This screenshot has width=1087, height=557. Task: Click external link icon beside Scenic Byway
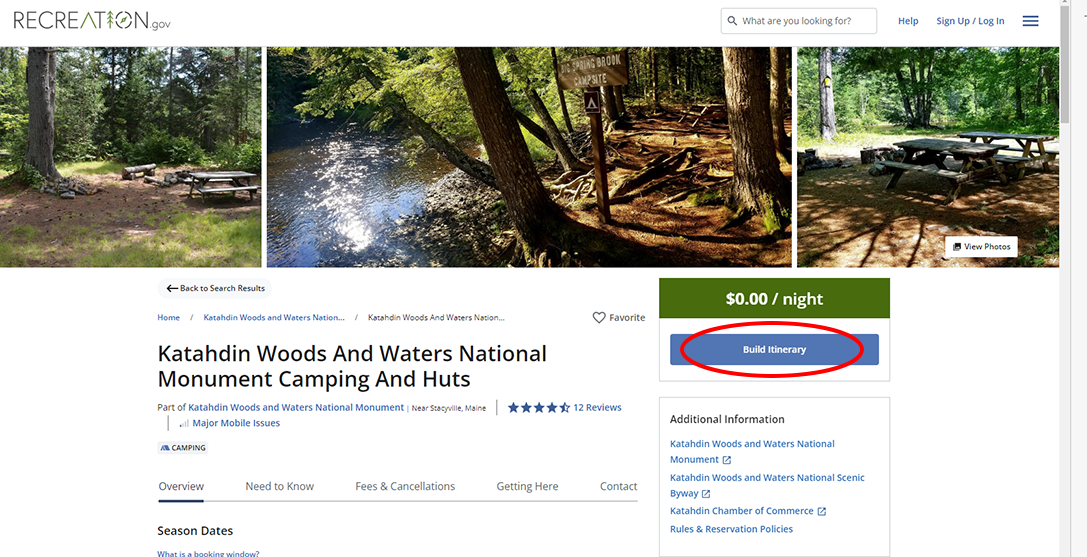pyautogui.click(x=706, y=494)
